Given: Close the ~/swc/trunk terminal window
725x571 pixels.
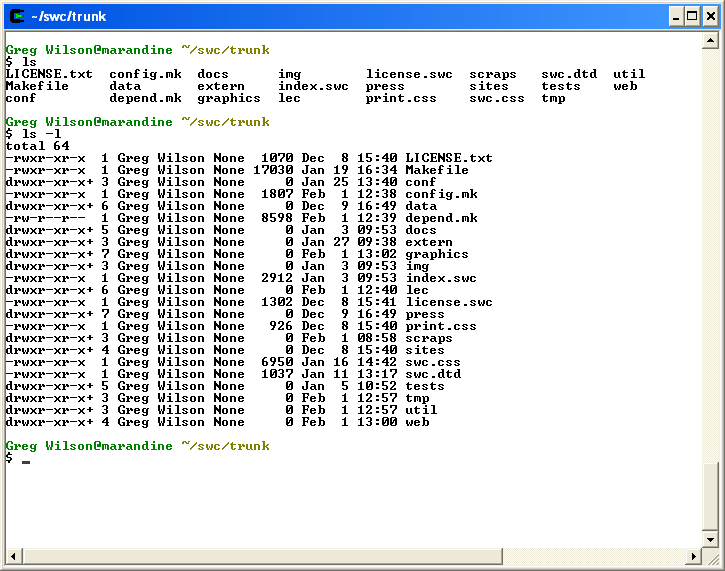Looking at the screenshot, I should pos(708,15).
